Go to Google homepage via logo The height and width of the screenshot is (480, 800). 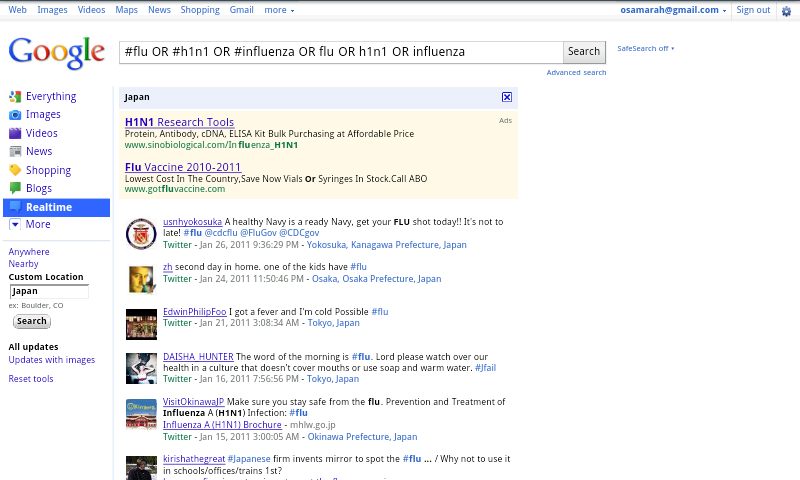coord(57,53)
